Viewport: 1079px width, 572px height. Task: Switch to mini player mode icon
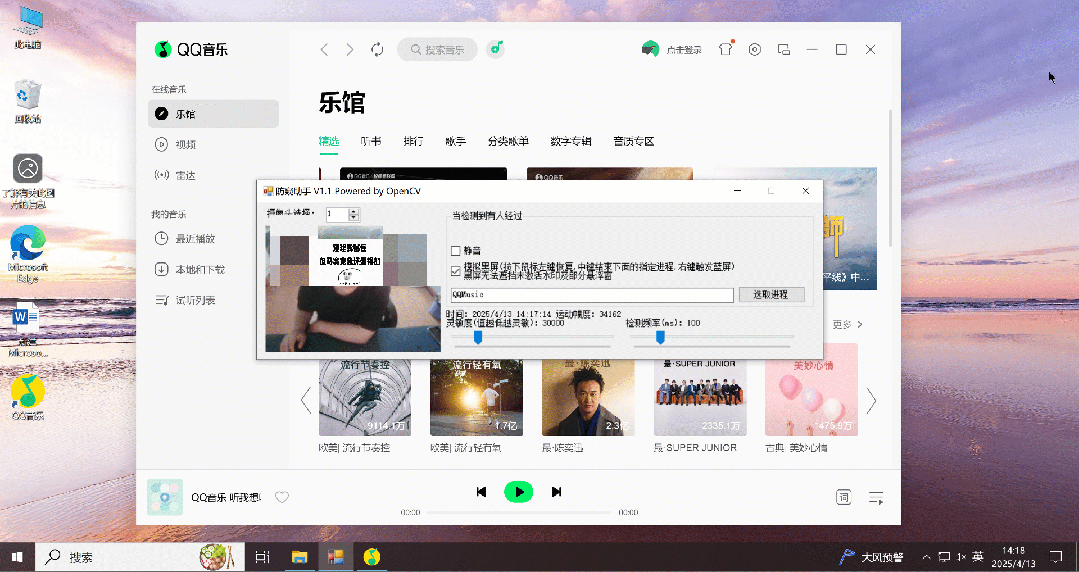(x=784, y=50)
